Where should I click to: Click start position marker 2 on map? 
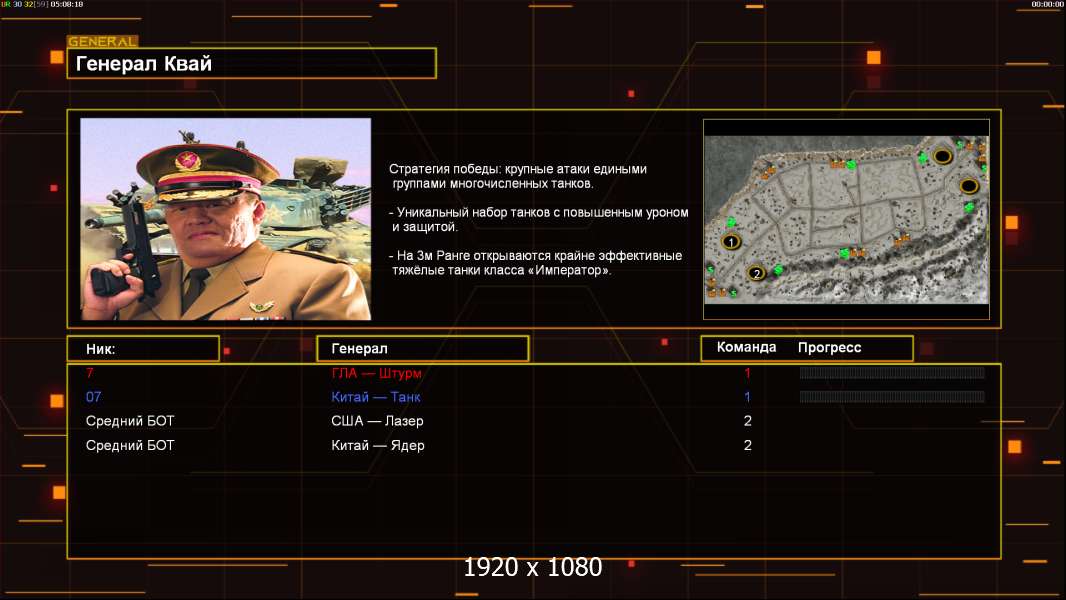[x=757, y=272]
